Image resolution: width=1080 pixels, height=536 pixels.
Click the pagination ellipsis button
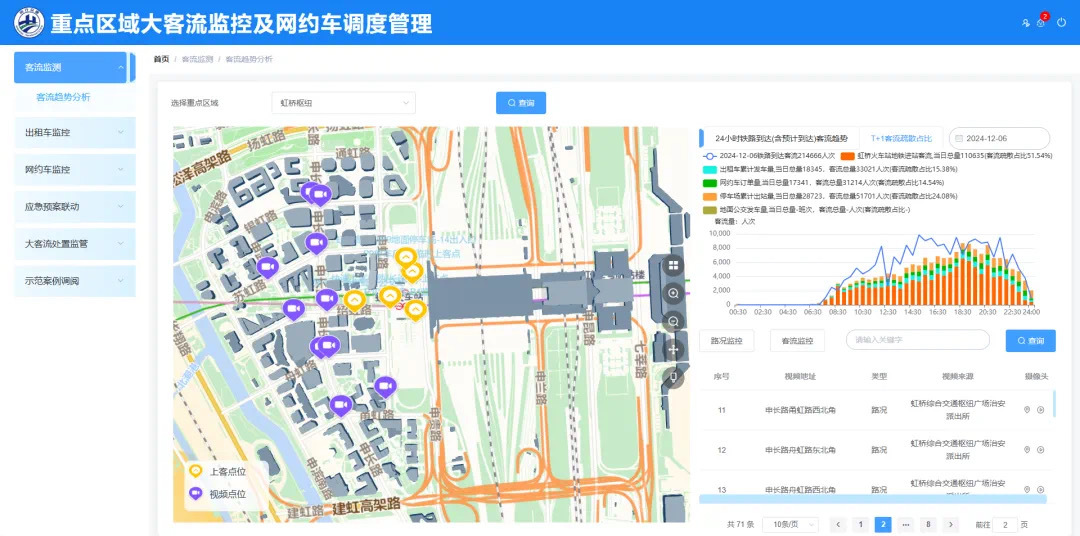906,524
